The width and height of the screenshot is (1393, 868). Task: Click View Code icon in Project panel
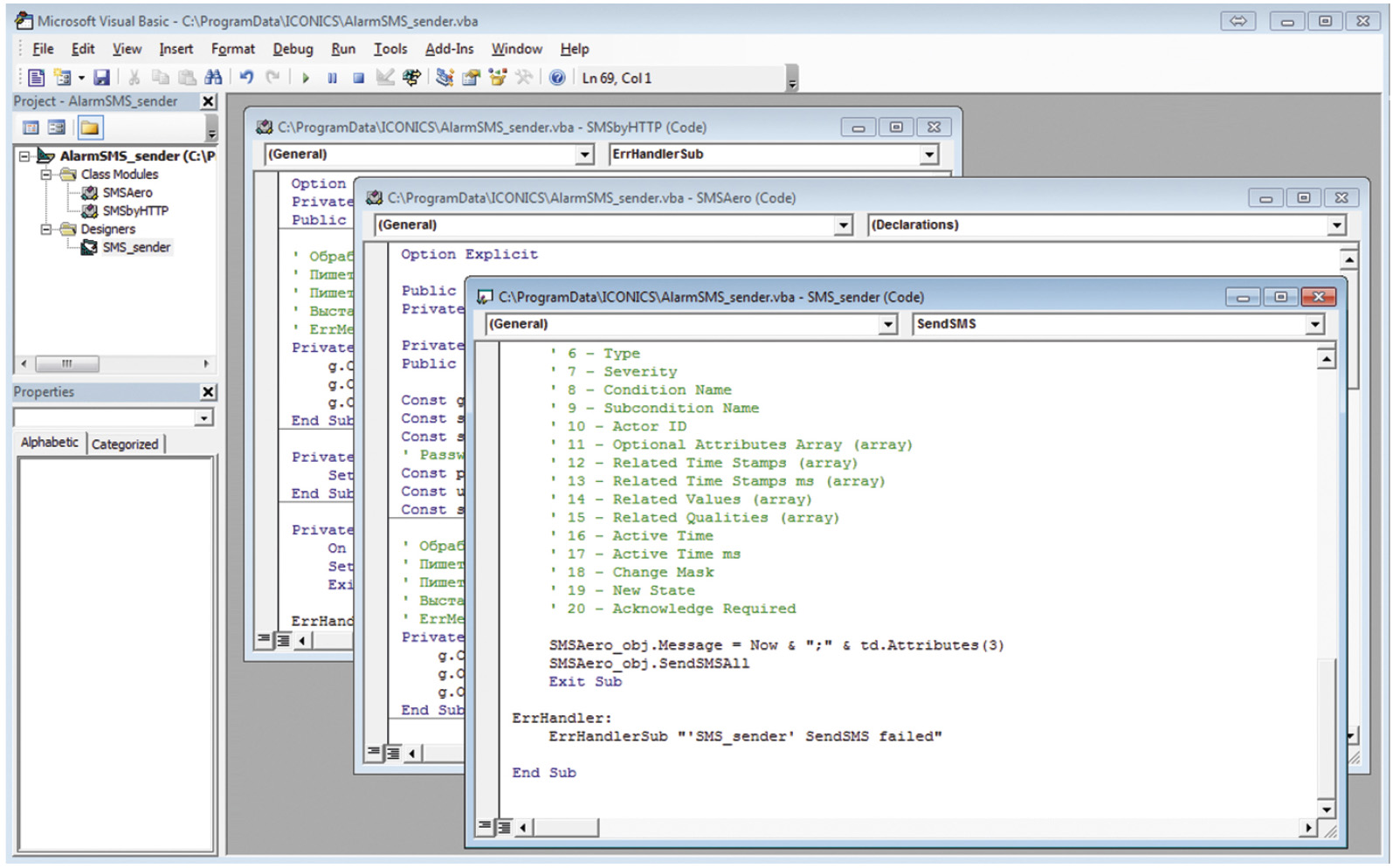coord(31,127)
